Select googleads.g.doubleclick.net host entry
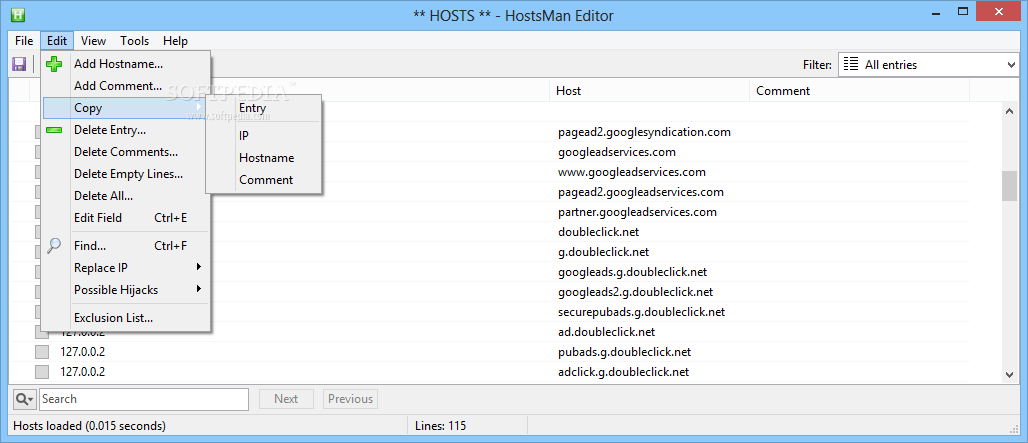The width and height of the screenshot is (1028, 443). [633, 272]
